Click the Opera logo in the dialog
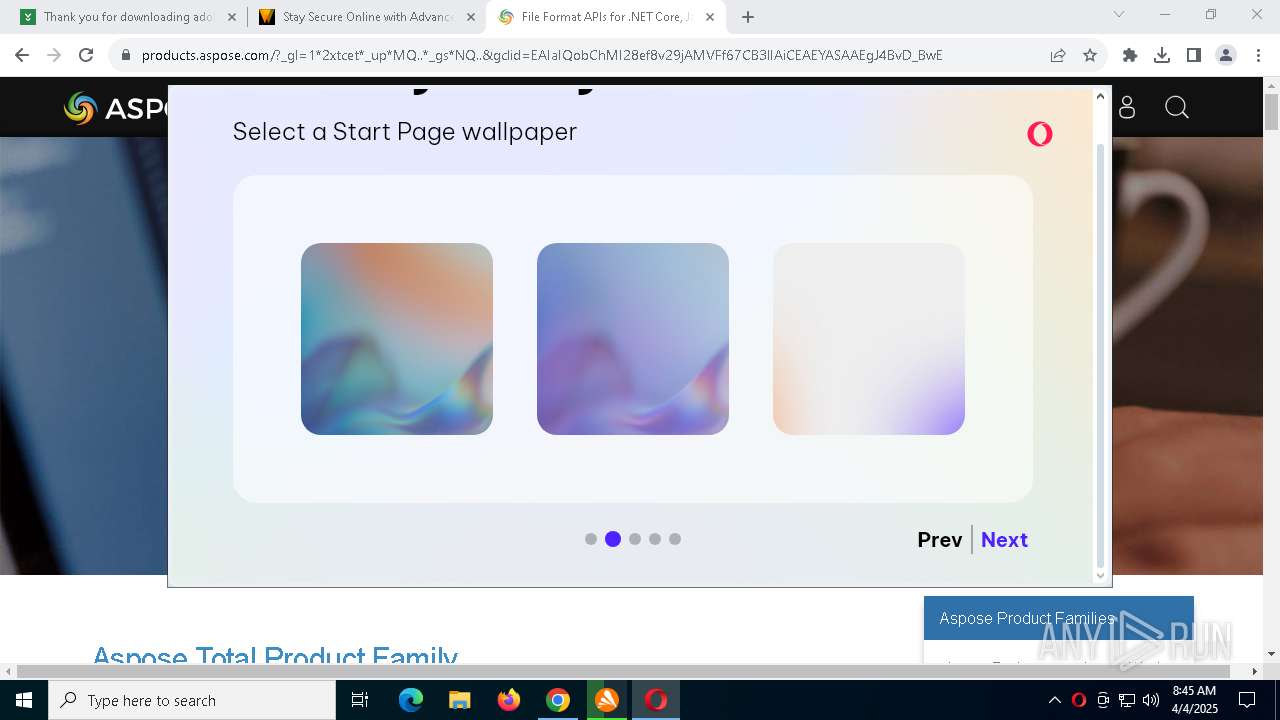Screen dimensions: 1280x720 (x=1040, y=134)
